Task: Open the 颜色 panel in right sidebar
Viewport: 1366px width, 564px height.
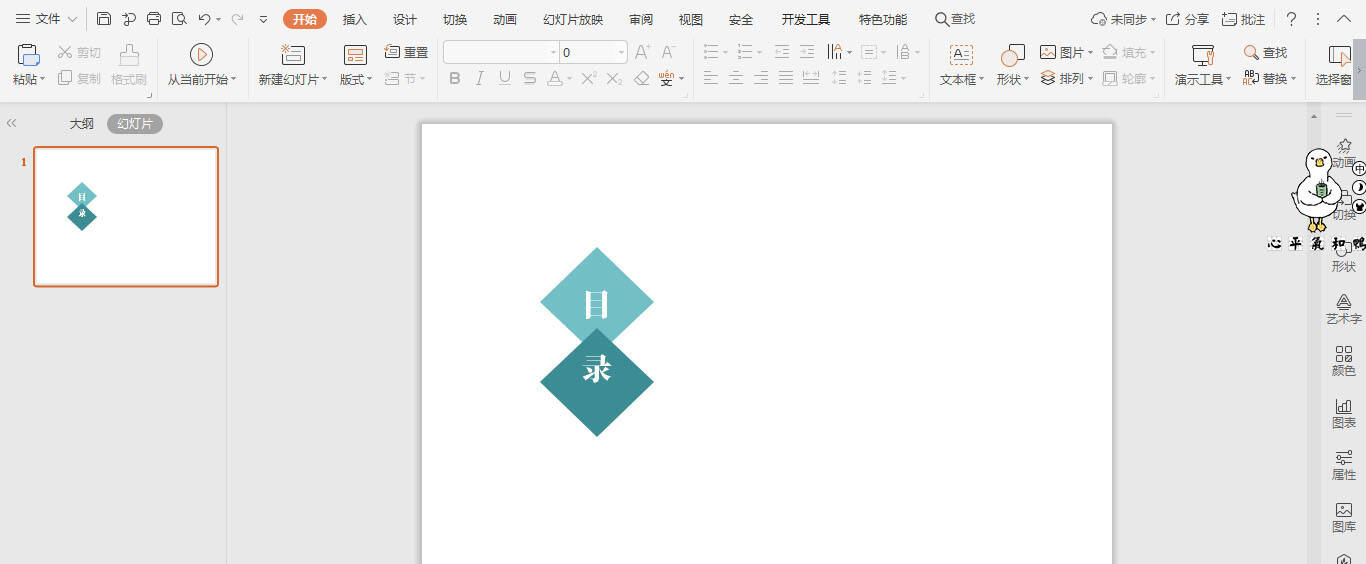Action: pyautogui.click(x=1343, y=361)
